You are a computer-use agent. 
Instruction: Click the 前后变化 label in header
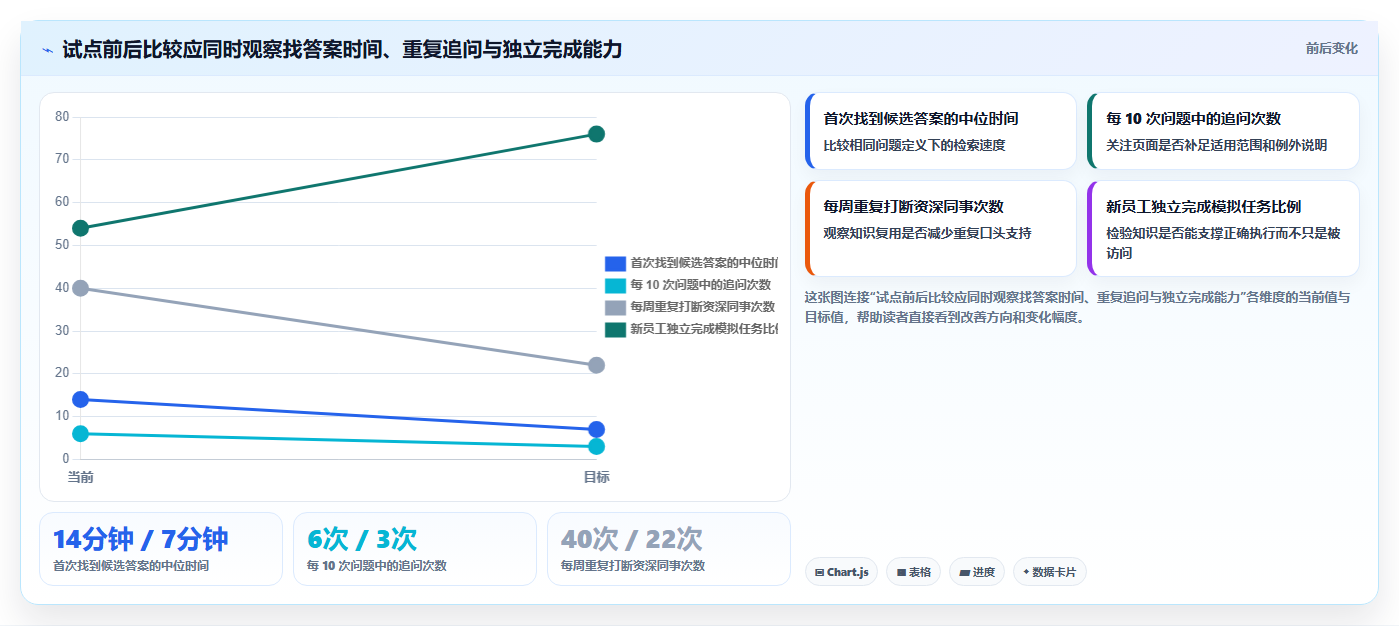click(1331, 48)
